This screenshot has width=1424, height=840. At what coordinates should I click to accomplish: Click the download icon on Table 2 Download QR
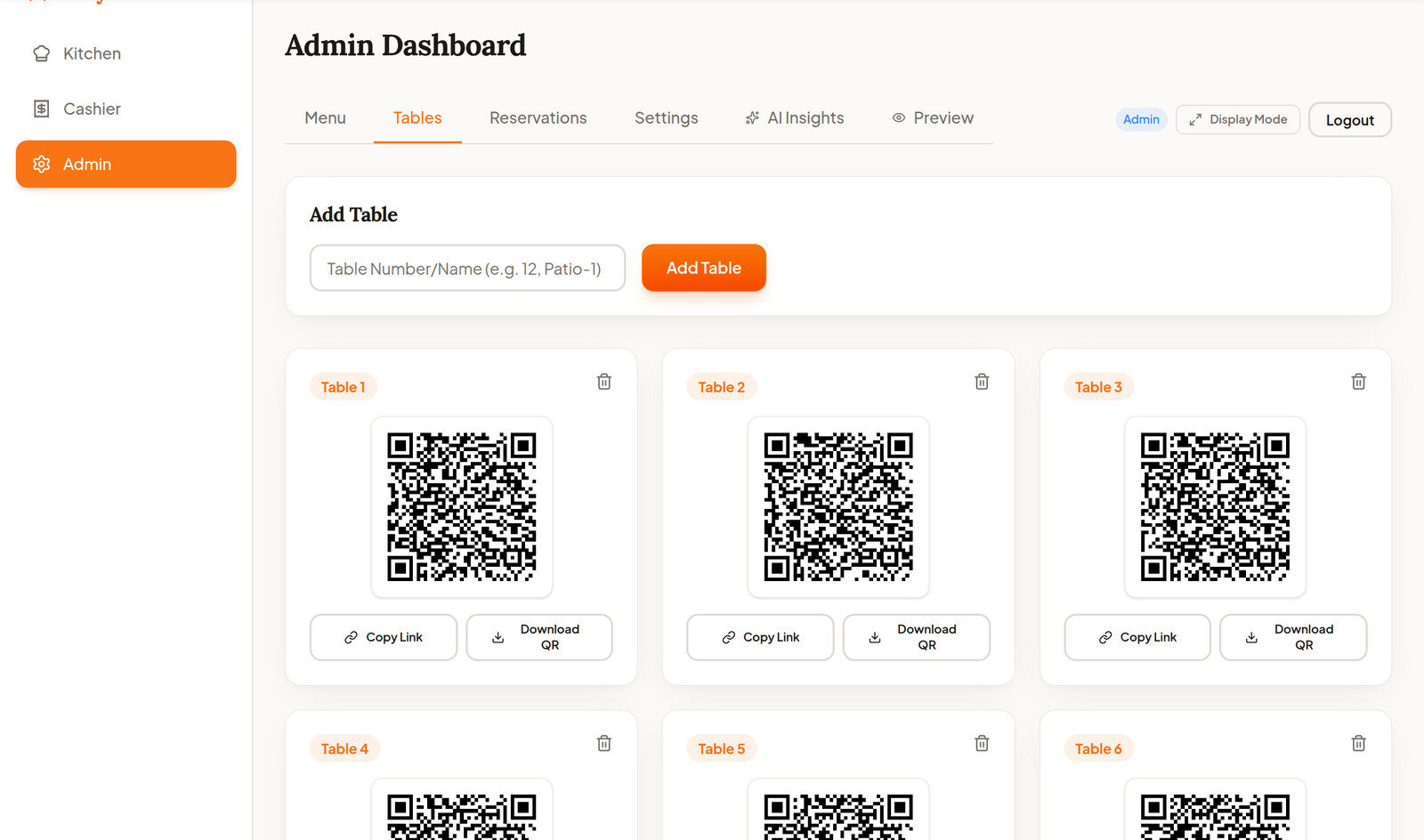pyautogui.click(x=875, y=637)
